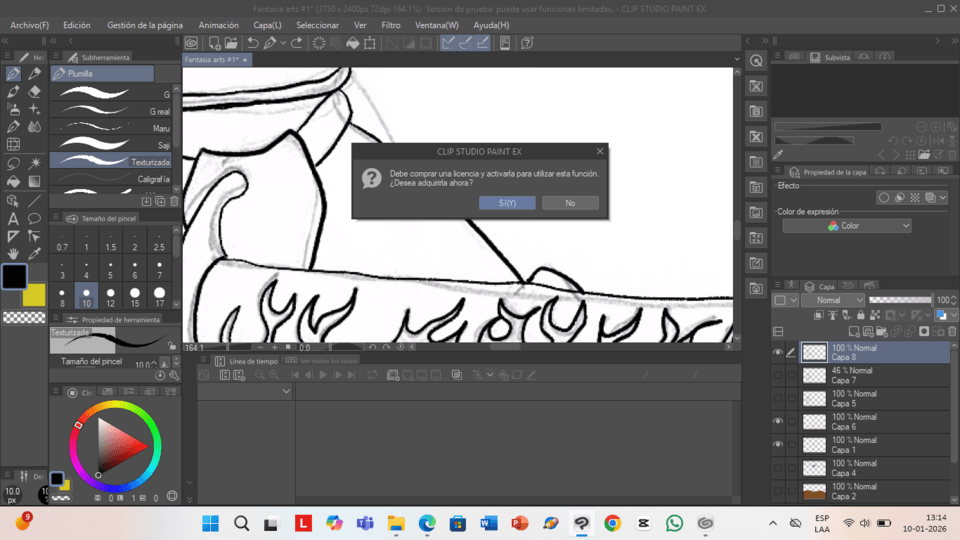Select the Lasso selection tool
The height and width of the screenshot is (540, 960).
[x=13, y=163]
